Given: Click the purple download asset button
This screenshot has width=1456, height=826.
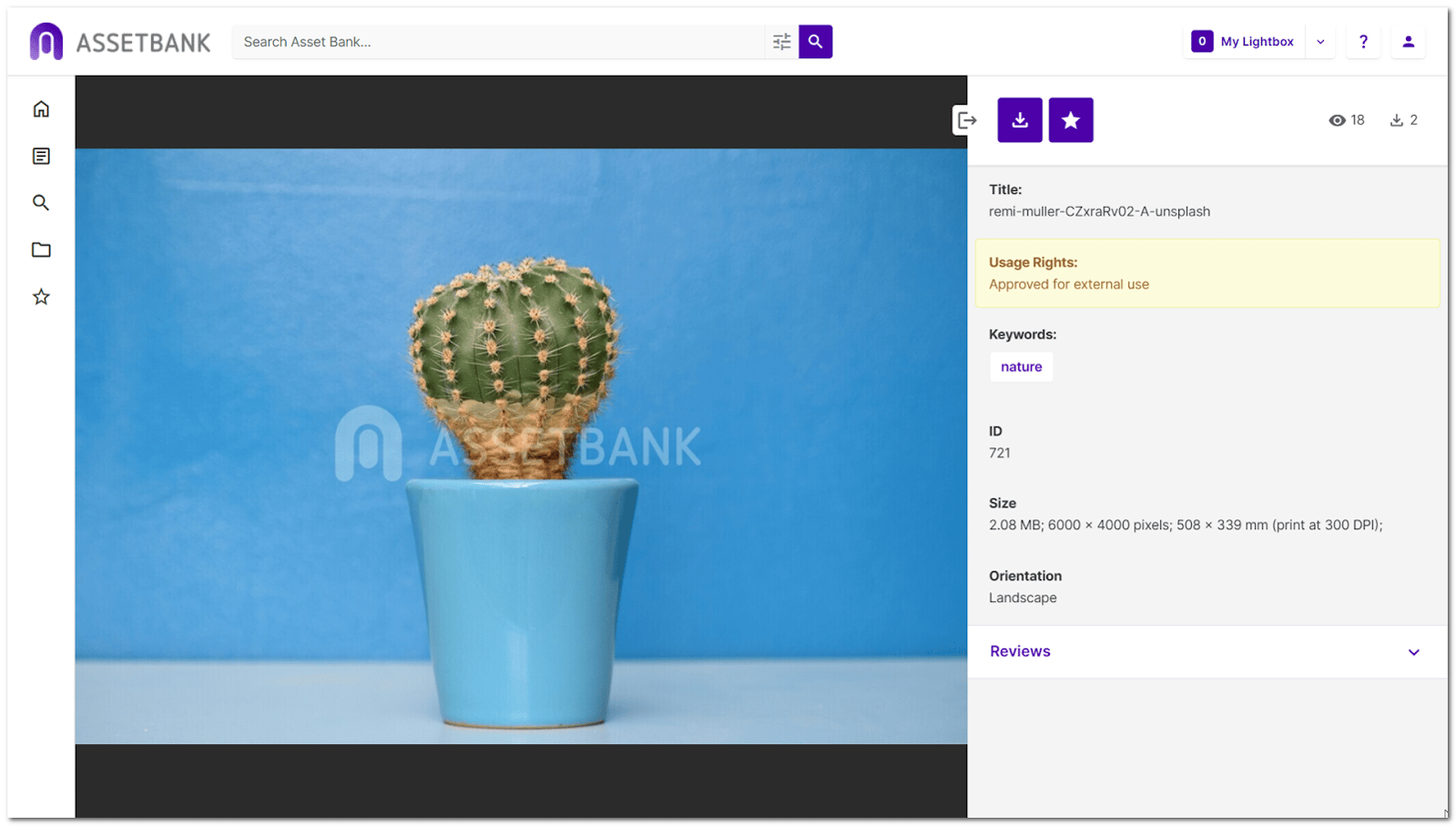Looking at the screenshot, I should pyautogui.click(x=1019, y=120).
